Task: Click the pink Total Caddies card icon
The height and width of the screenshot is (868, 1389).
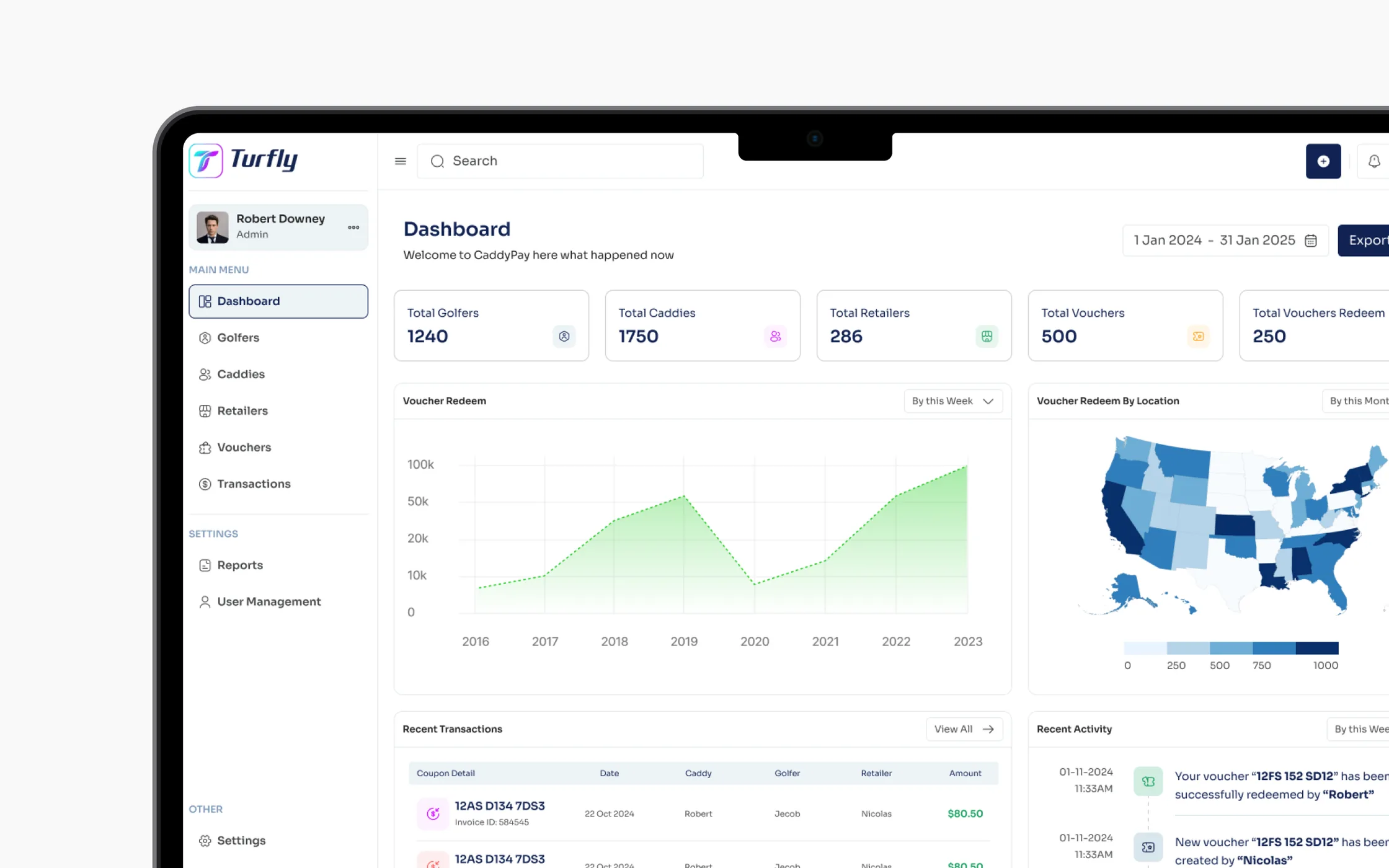Action: (775, 336)
